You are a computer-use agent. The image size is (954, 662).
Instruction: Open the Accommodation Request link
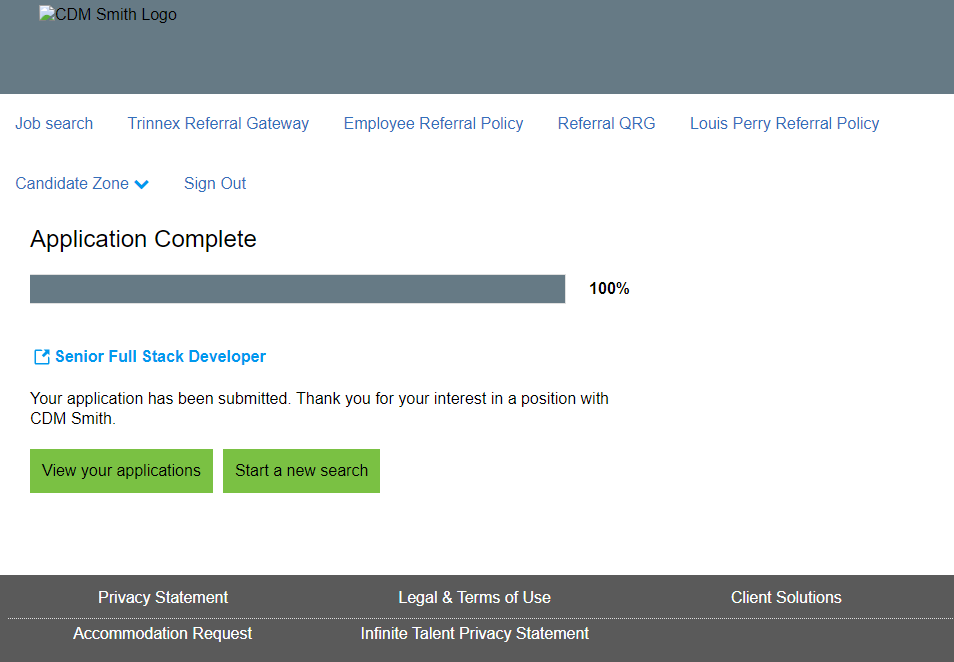coord(163,634)
